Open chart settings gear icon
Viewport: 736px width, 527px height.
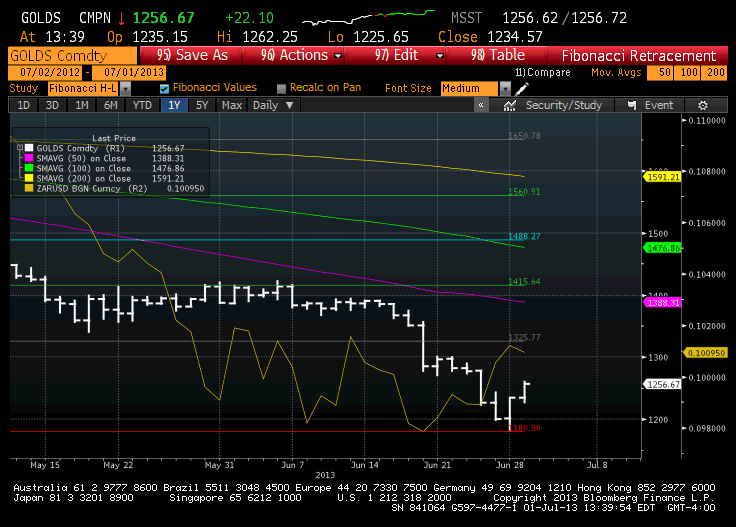pyautogui.click(x=703, y=106)
